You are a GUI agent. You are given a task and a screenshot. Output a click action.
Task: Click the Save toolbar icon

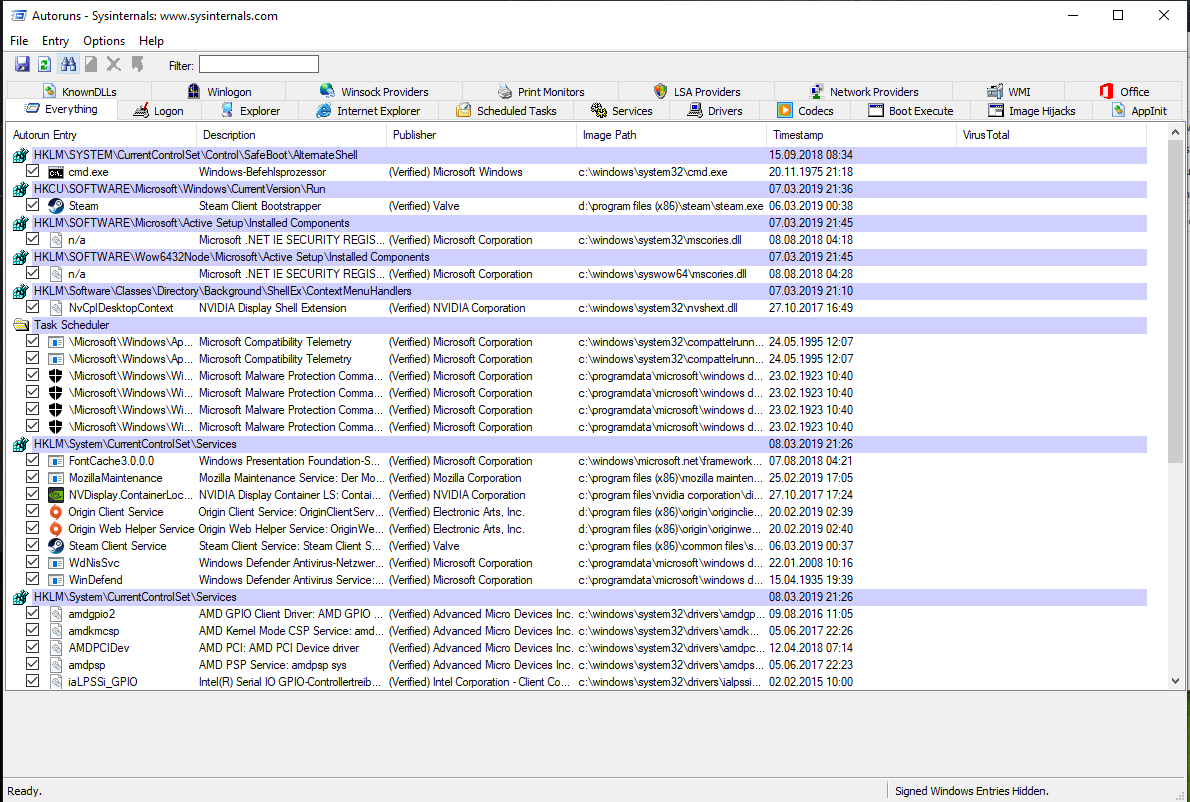point(22,64)
